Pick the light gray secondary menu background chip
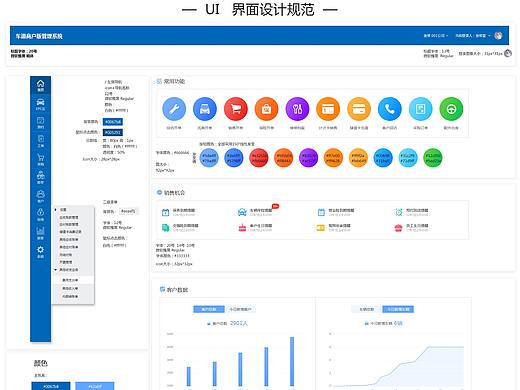The width and height of the screenshot is (520, 390). point(128,211)
